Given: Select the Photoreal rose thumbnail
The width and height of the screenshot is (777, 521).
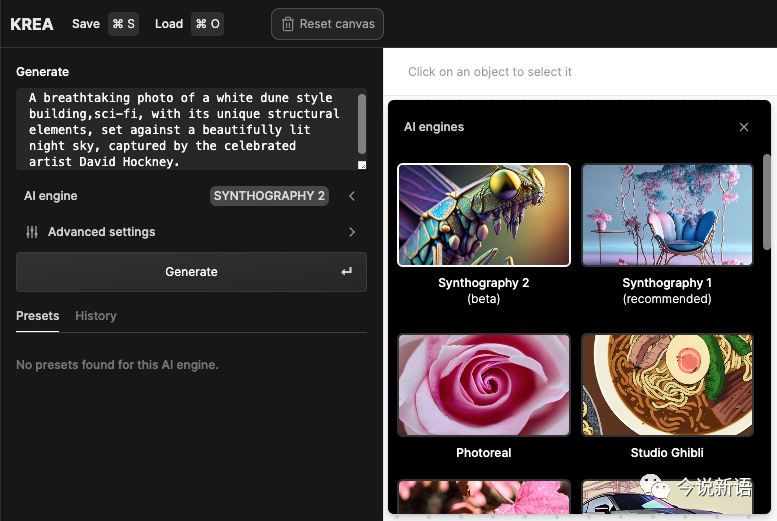Looking at the screenshot, I should 484,385.
